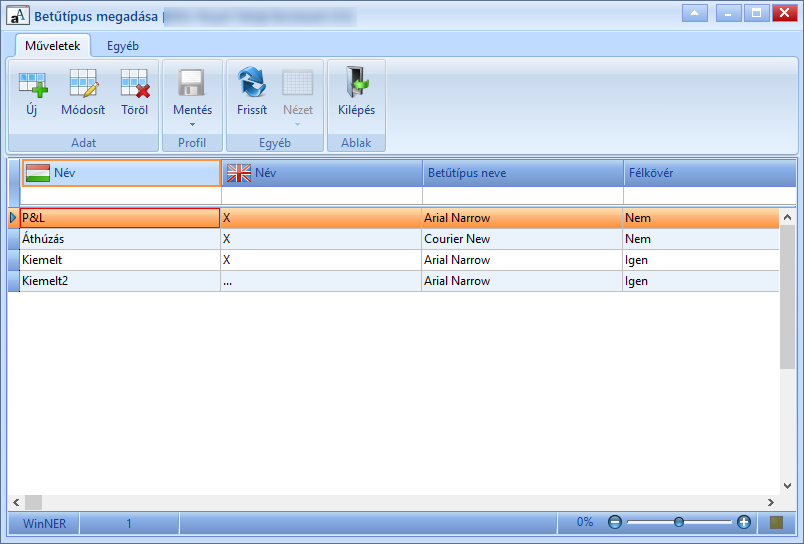The image size is (804, 544).
Task: Click the zoom in plus icon
Action: pyautogui.click(x=743, y=522)
